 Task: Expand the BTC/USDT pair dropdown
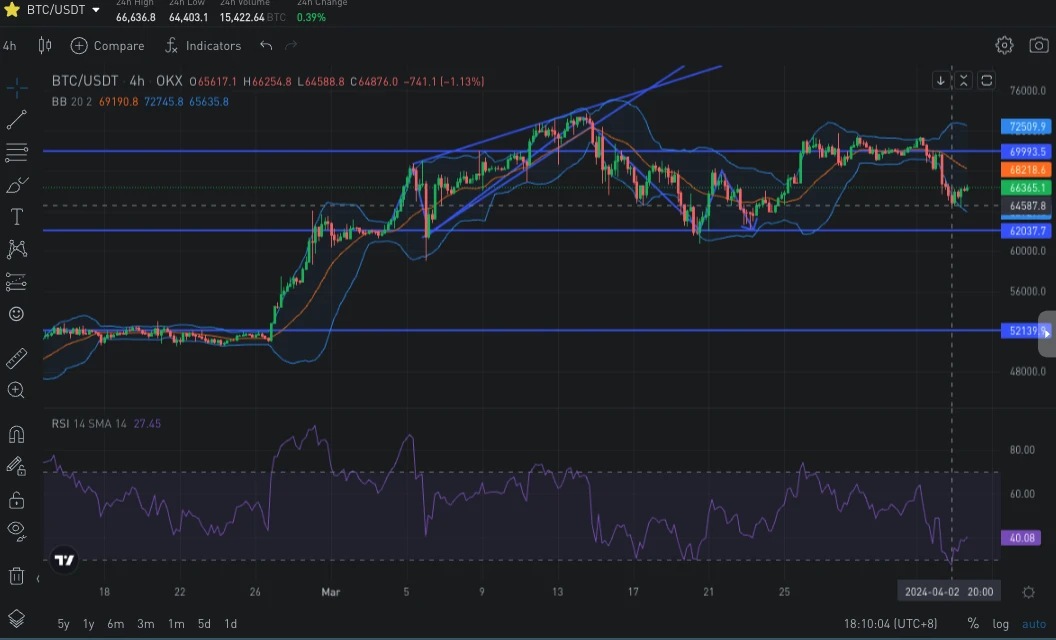(96, 10)
